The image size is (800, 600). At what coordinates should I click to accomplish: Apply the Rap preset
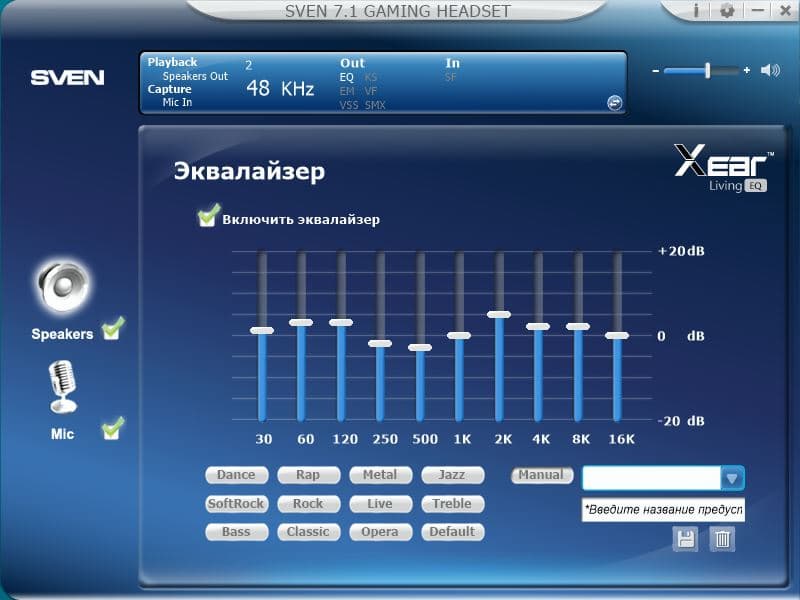point(309,475)
